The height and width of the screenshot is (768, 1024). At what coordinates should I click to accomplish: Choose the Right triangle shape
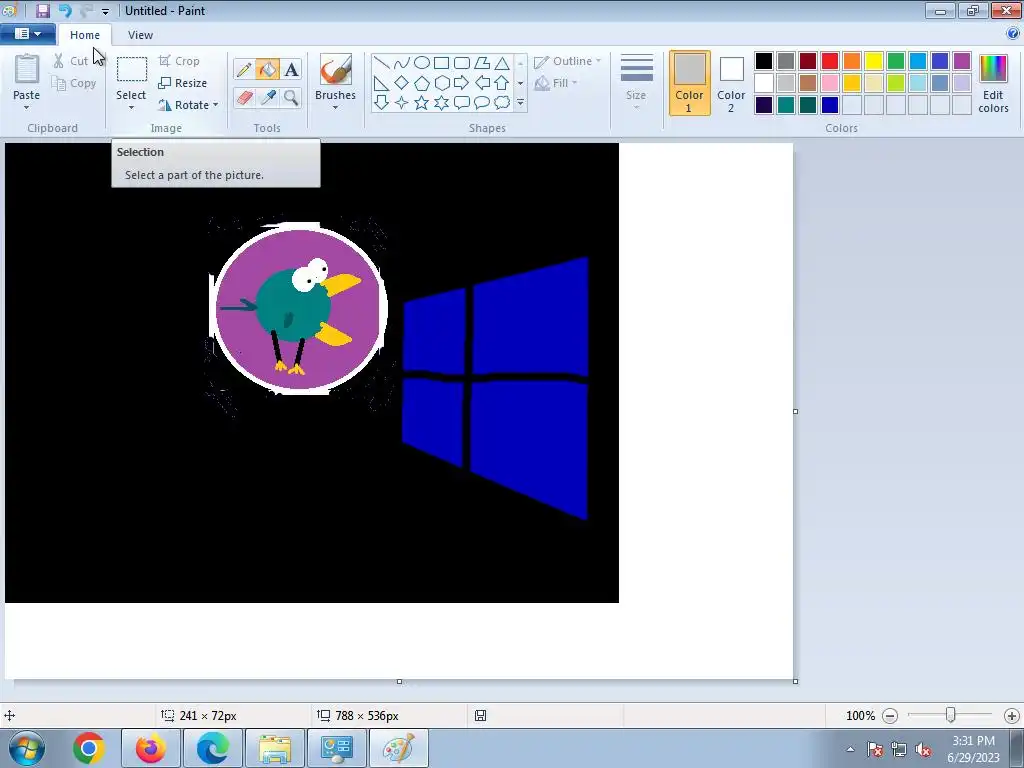pyautogui.click(x=381, y=83)
